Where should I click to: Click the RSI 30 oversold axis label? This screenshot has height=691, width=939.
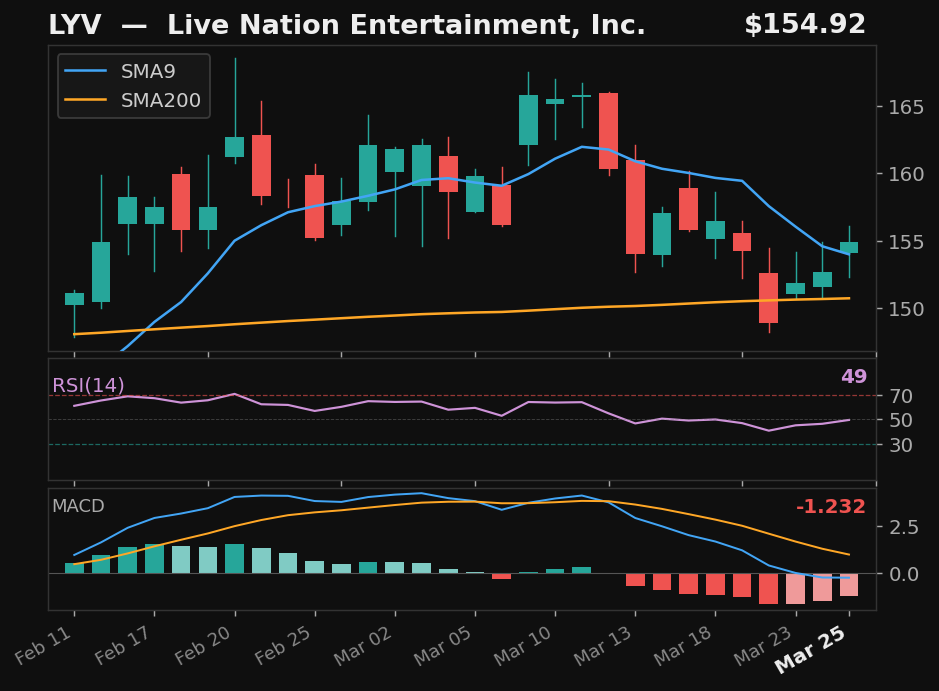pos(898,445)
